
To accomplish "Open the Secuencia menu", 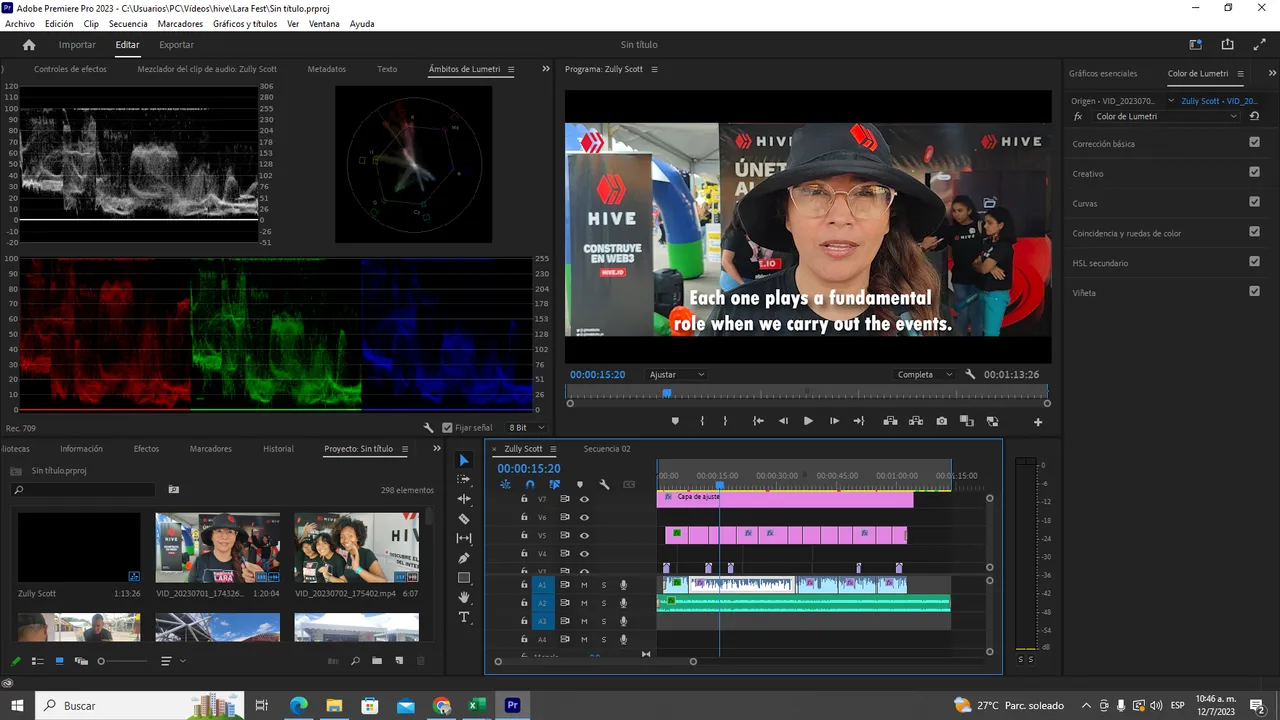I will pos(128,24).
